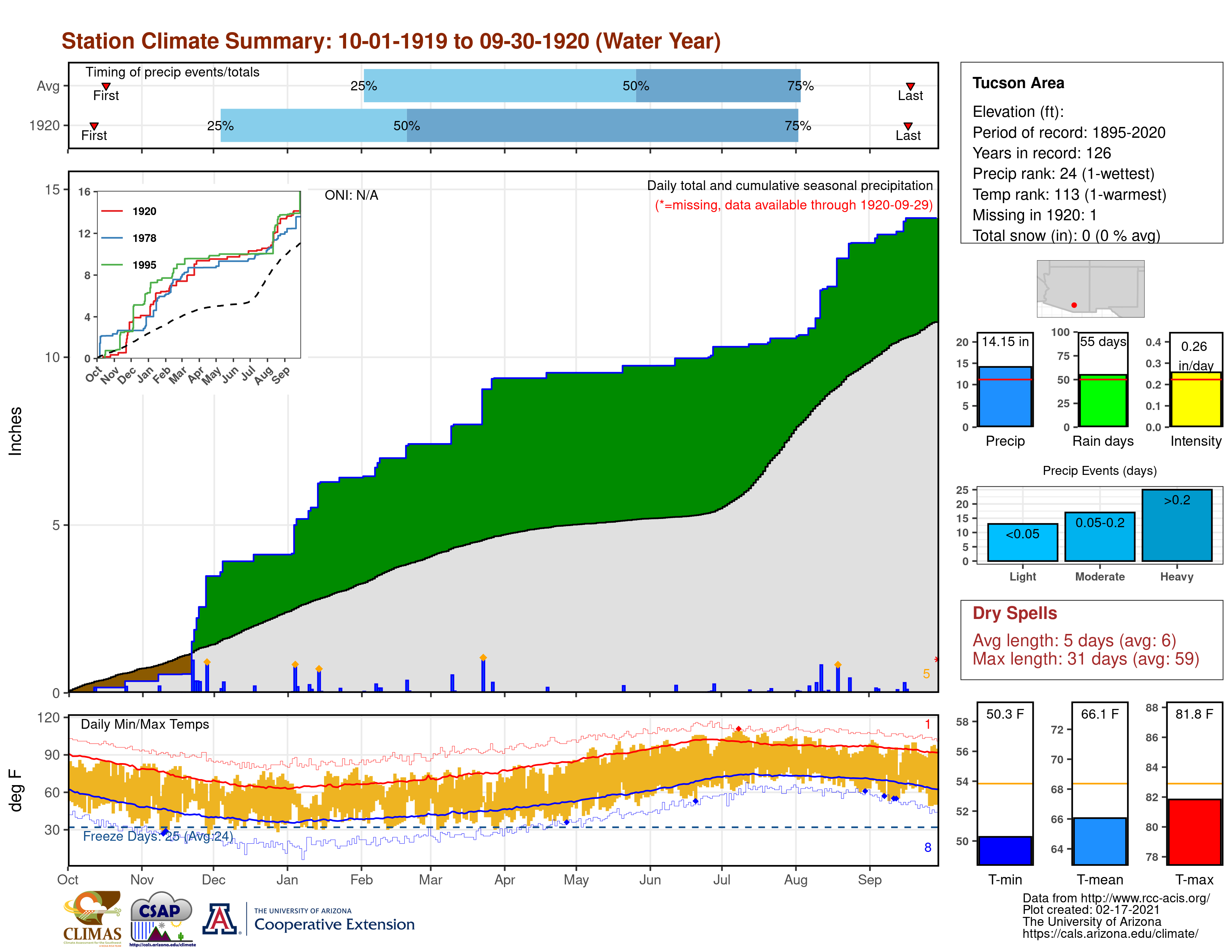Click the cals.arizona.edu/climate URL
The width and height of the screenshot is (1232, 952).
pyautogui.click(x=1110, y=933)
